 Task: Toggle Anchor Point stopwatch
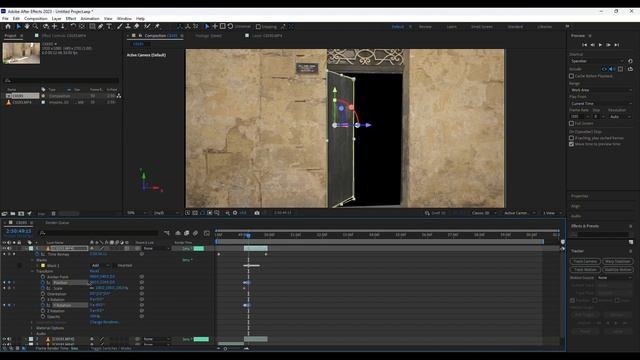coord(43,277)
